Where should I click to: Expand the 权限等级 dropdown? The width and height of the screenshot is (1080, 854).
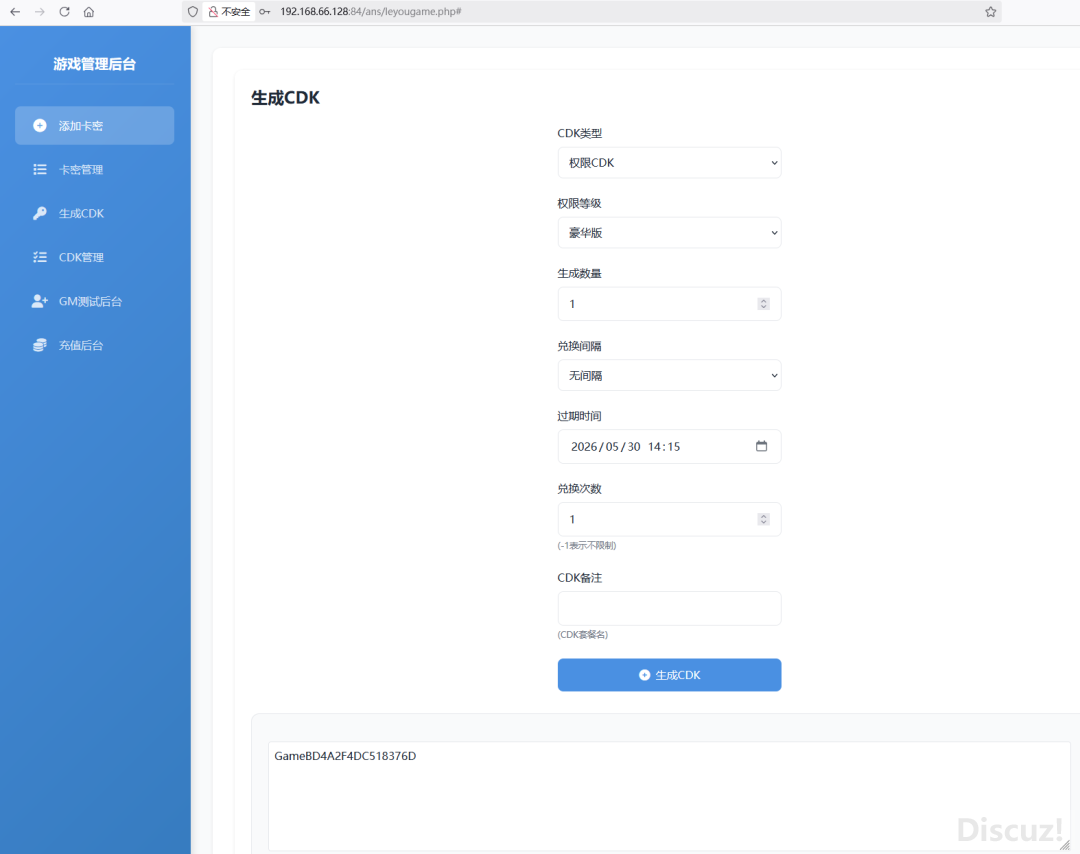pyautogui.click(x=669, y=233)
